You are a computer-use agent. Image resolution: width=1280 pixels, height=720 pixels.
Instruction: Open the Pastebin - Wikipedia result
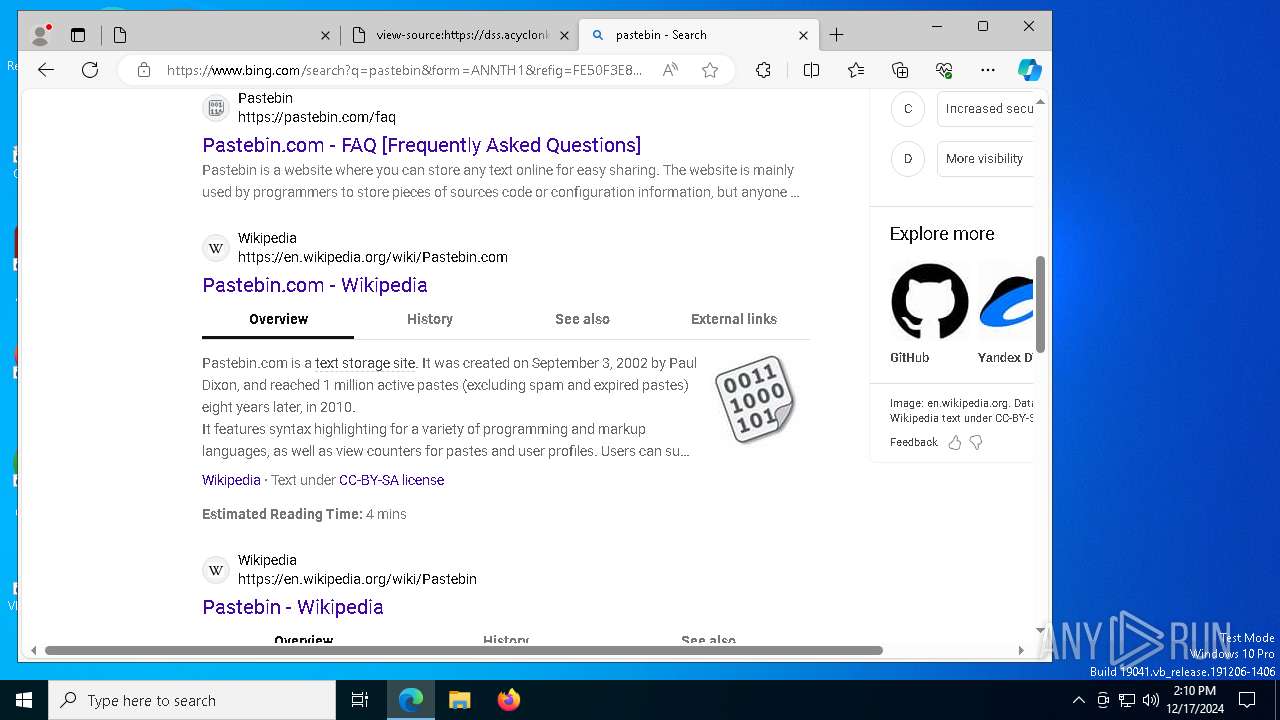tap(293, 607)
